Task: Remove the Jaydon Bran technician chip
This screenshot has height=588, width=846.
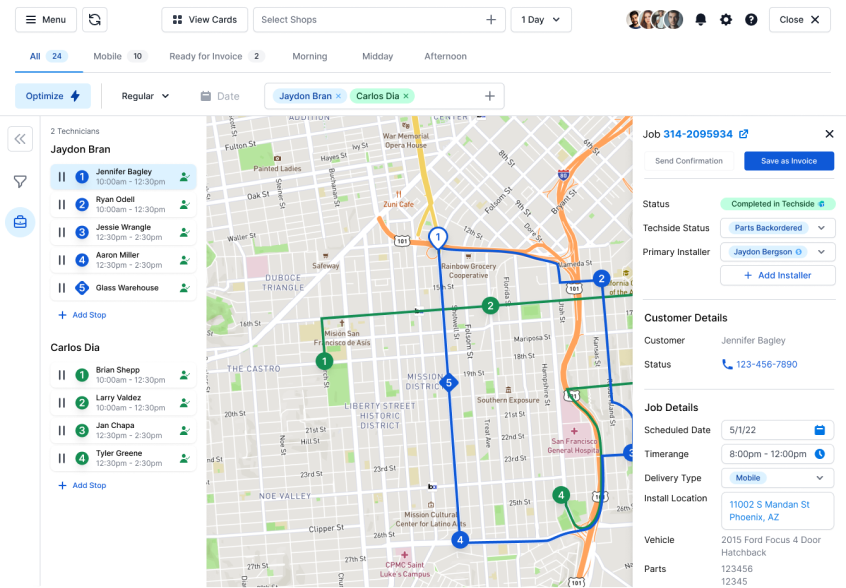Action: click(338, 96)
